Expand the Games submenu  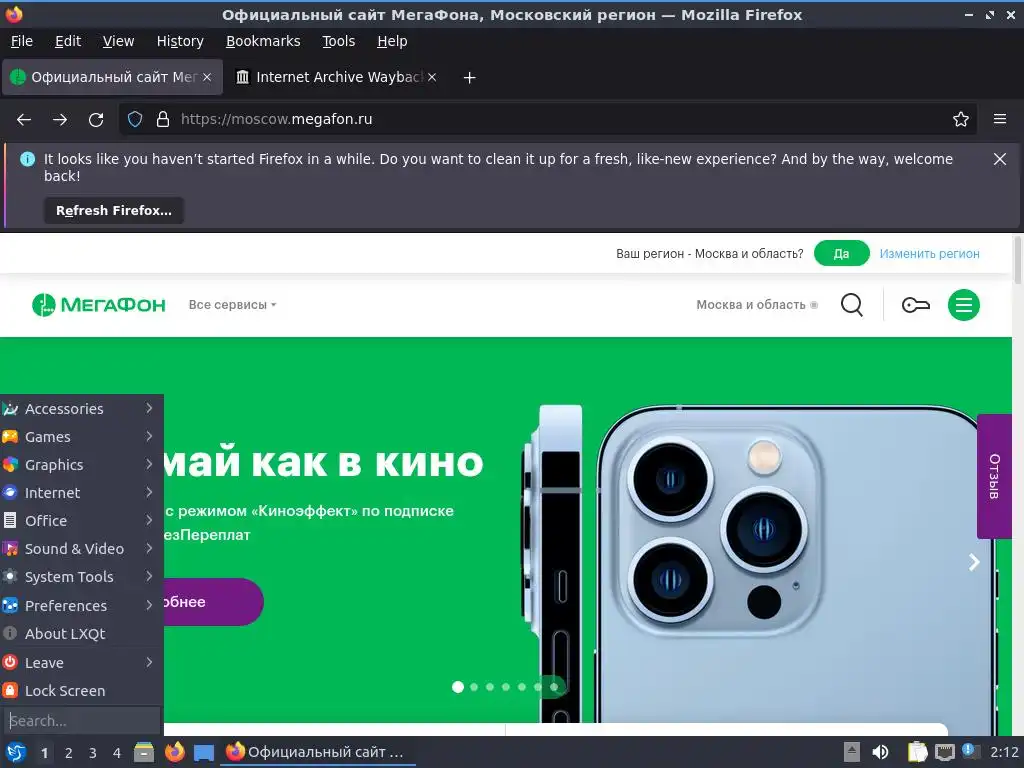(x=80, y=437)
